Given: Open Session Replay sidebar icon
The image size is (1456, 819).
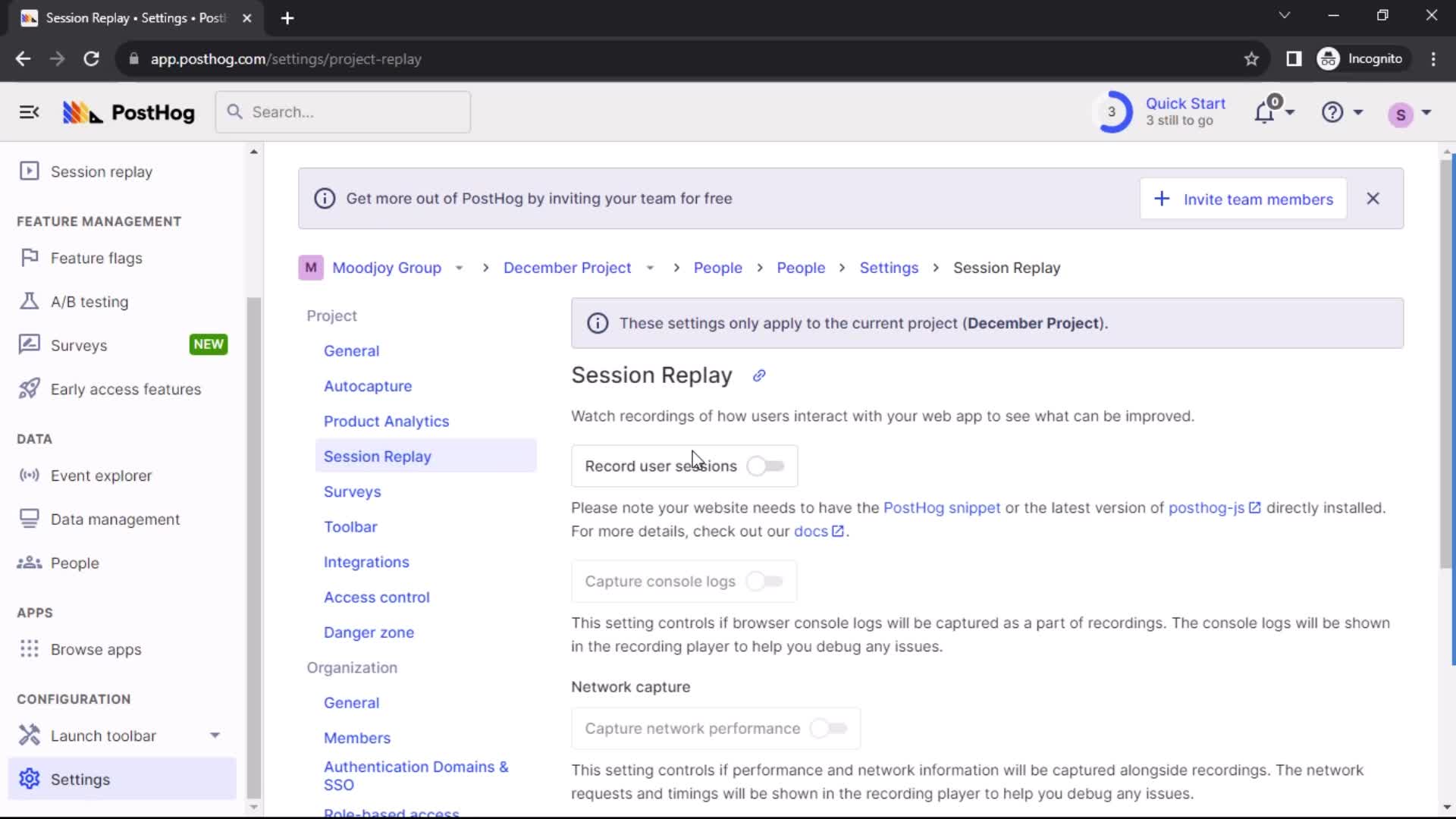Looking at the screenshot, I should coord(28,171).
